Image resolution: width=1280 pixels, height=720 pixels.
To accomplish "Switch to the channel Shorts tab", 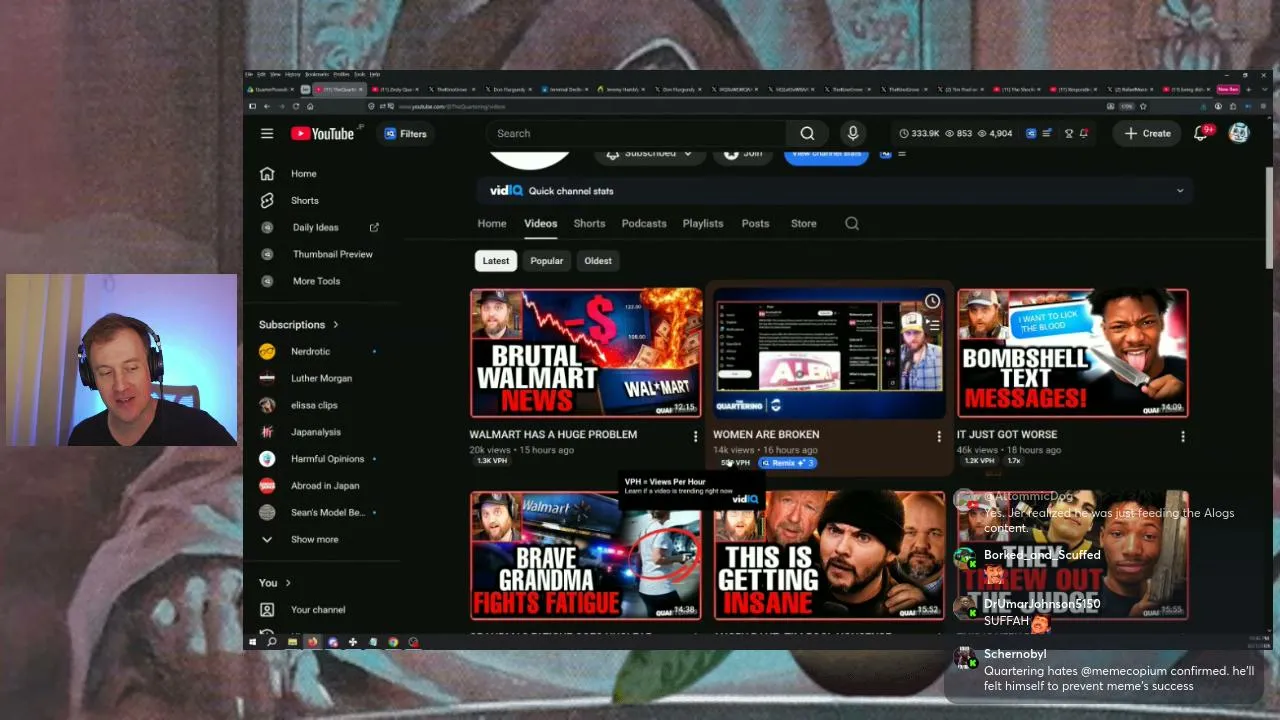I will (589, 224).
